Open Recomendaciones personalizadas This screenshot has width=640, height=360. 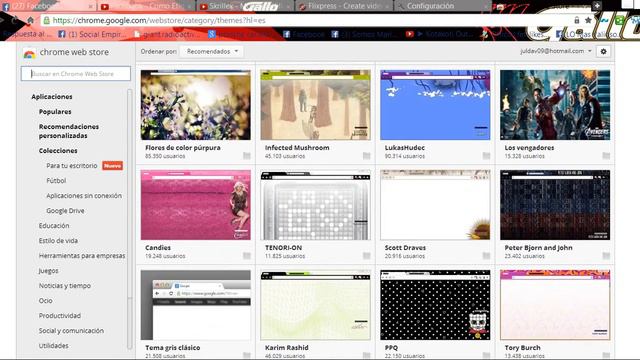(69, 131)
